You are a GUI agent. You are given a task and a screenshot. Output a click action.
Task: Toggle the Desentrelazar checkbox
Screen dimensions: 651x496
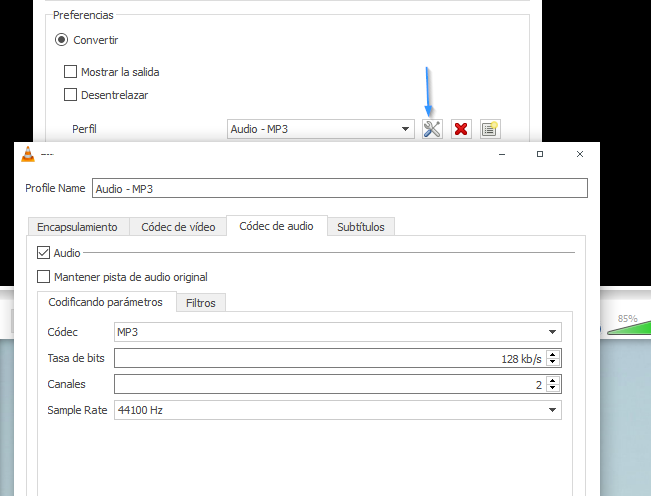(x=70, y=95)
